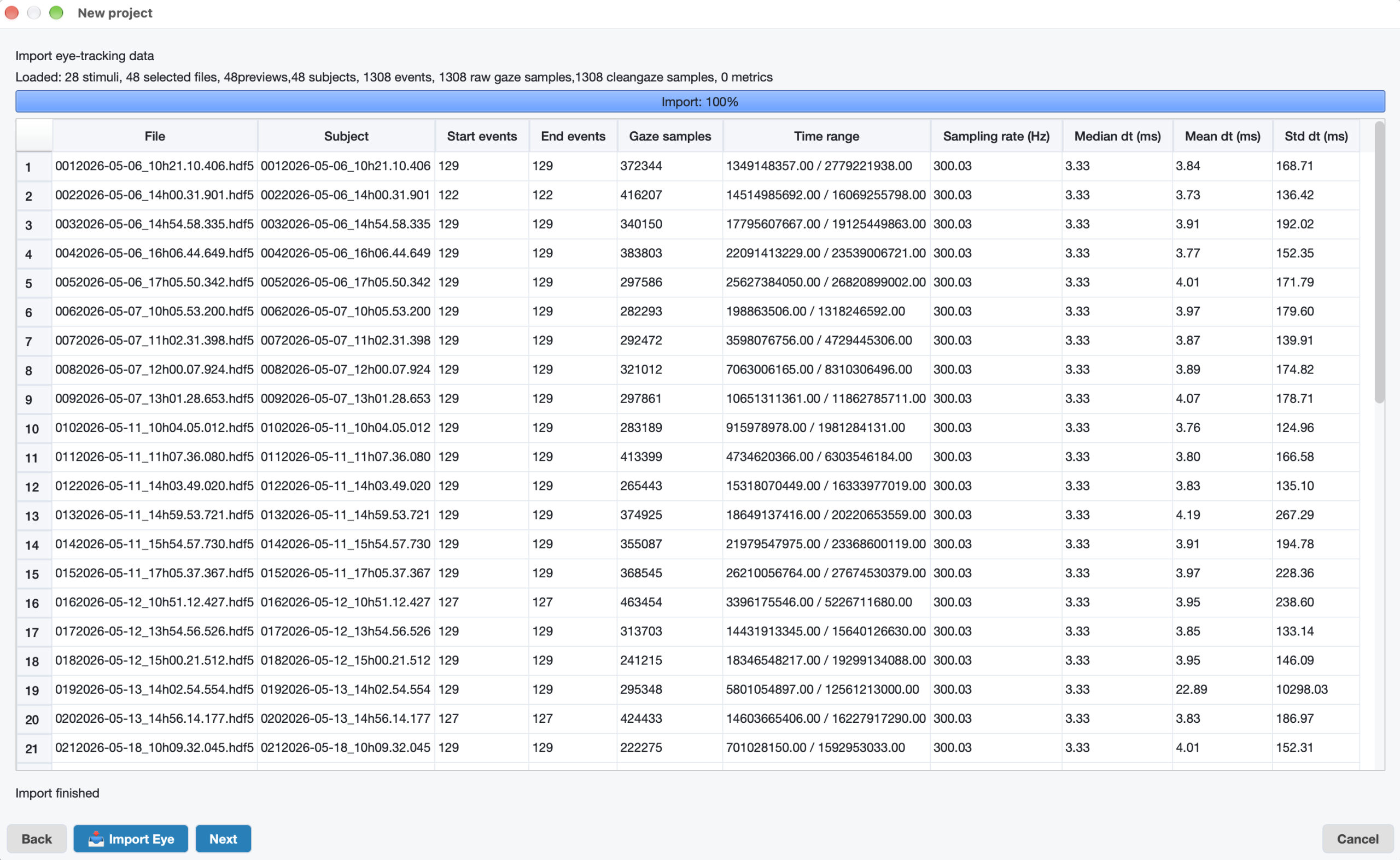Sort by the Gaze samples header
The height and width of the screenshot is (860, 1400).
(669, 136)
